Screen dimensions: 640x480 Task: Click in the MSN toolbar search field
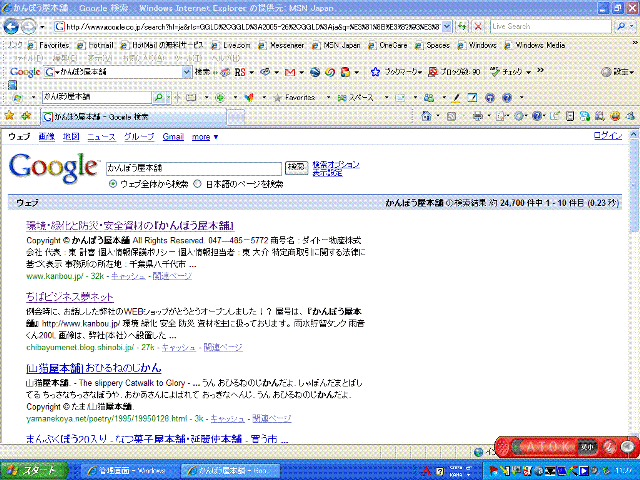(x=97, y=97)
